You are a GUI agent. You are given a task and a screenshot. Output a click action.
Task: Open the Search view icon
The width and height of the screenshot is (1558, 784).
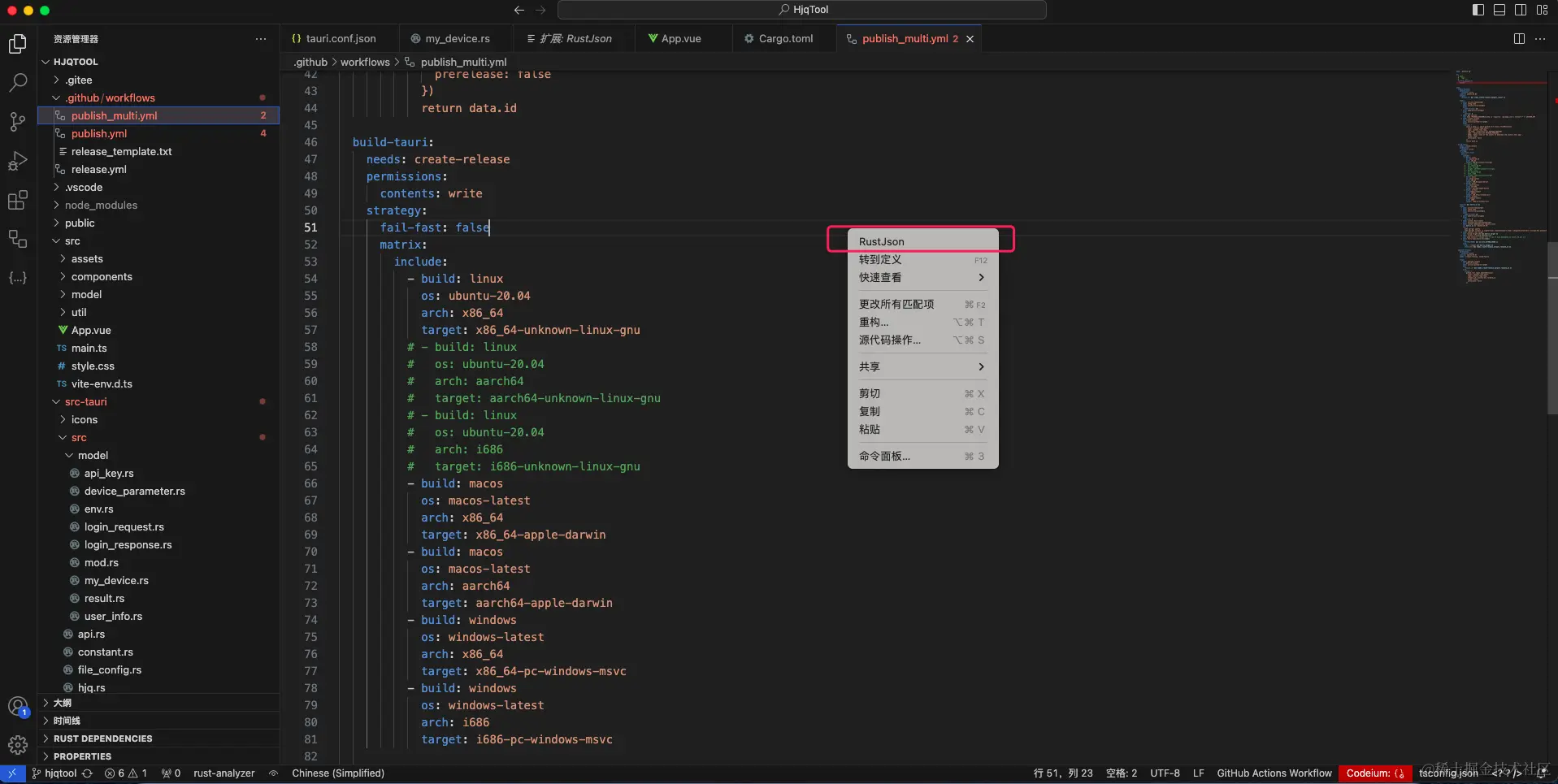click(18, 83)
